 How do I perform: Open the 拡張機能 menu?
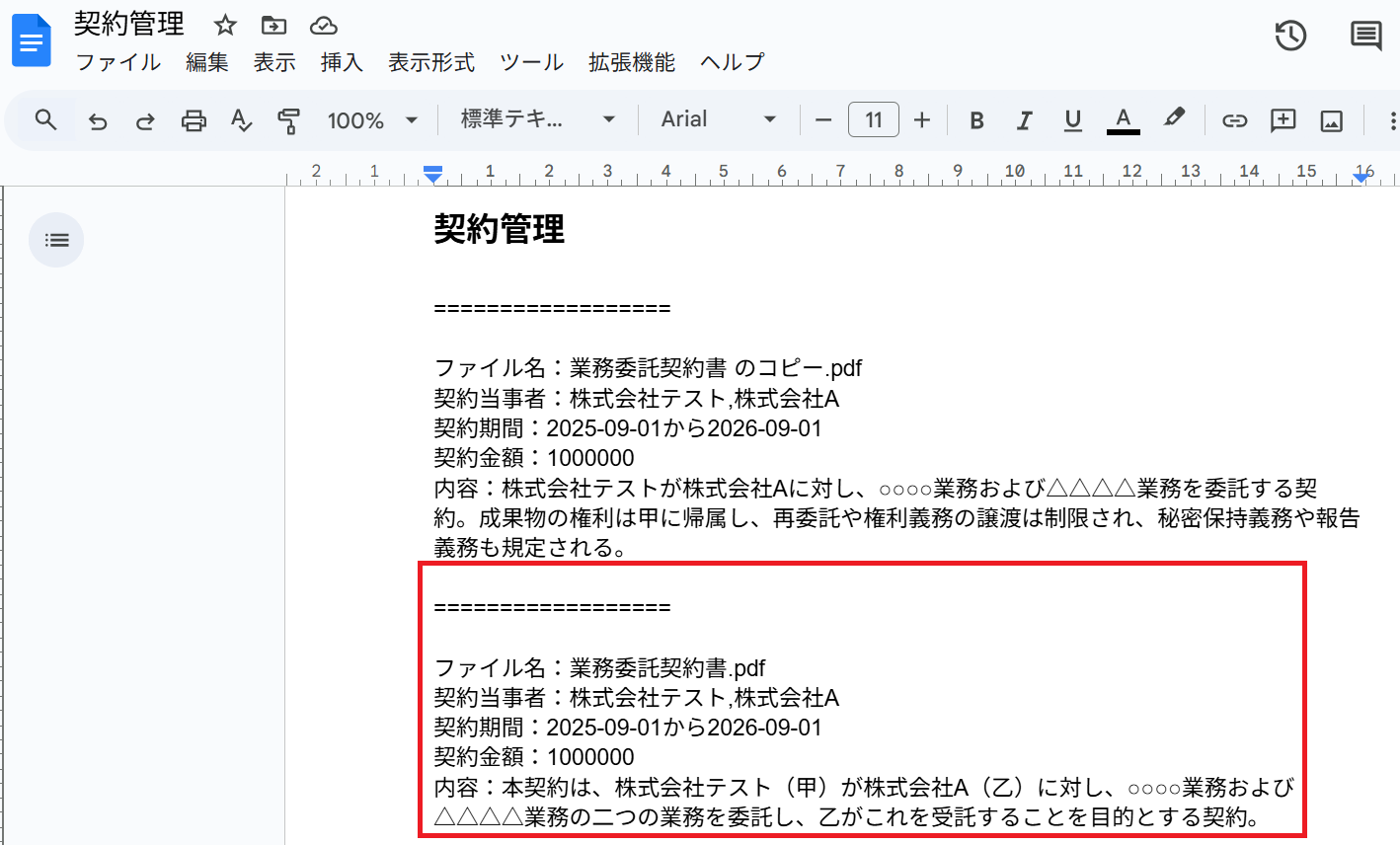coord(631,62)
